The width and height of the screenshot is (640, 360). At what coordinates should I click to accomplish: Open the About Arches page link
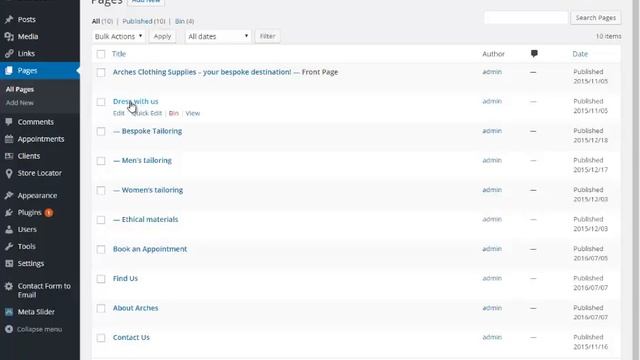coord(136,308)
